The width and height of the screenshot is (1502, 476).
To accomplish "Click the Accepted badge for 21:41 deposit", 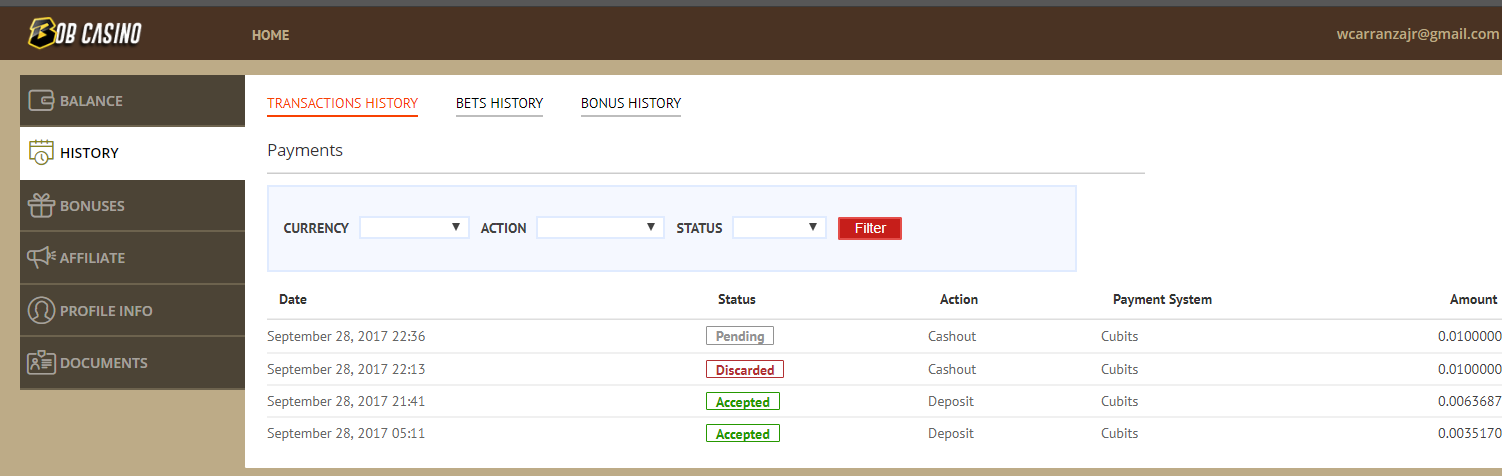I will (743, 402).
